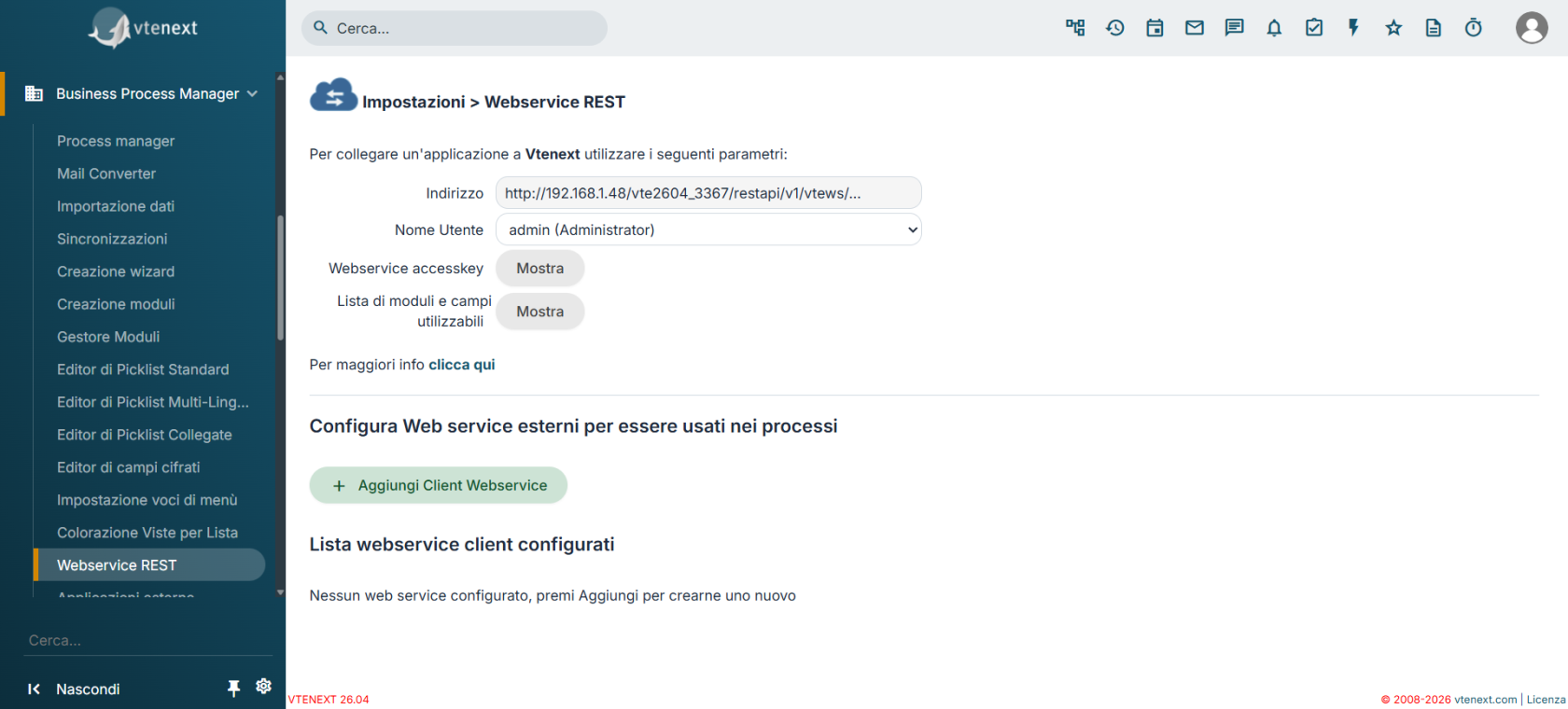
Task: Click the Webservice REST cloud icon
Action: 333,95
